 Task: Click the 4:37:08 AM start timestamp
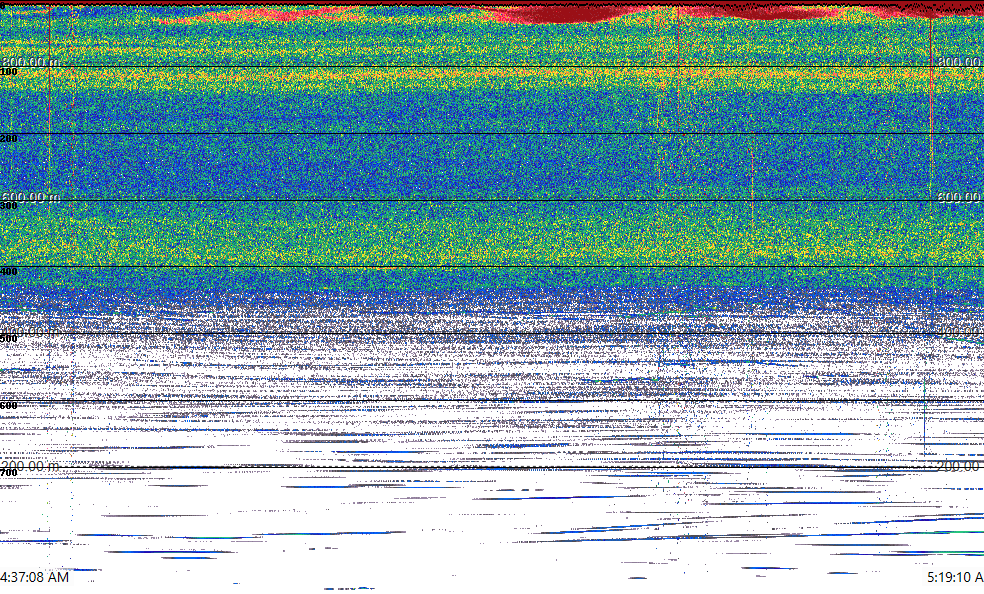(x=35, y=577)
